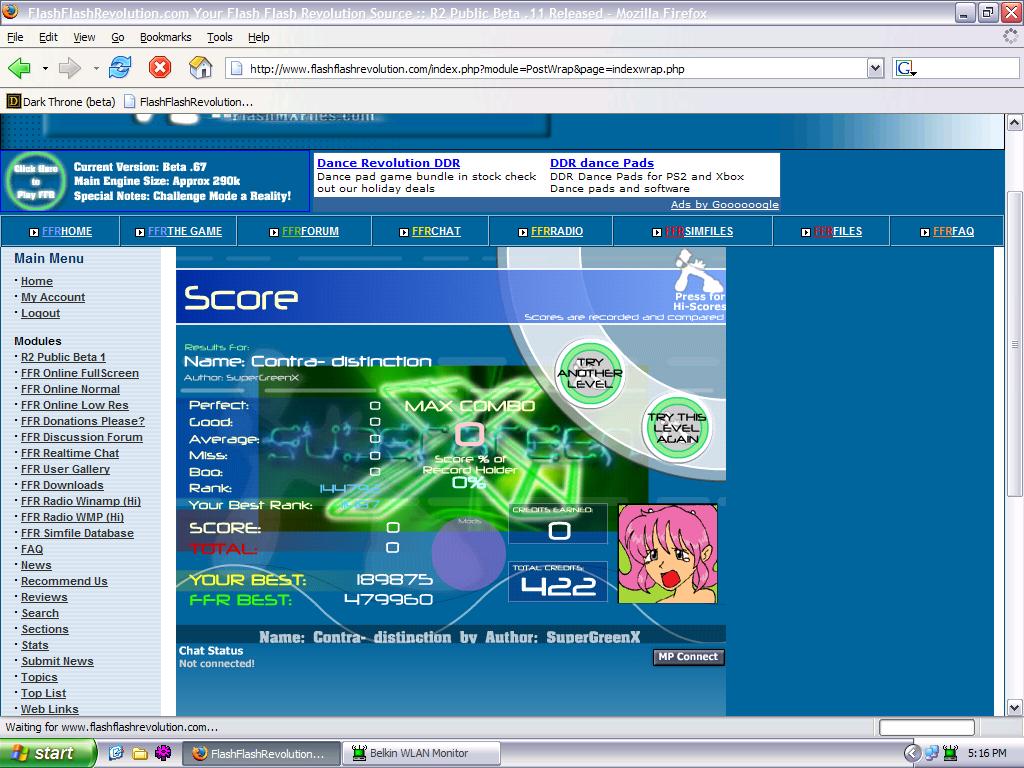Open the Dark Throne (beta) bookmark

[61, 102]
